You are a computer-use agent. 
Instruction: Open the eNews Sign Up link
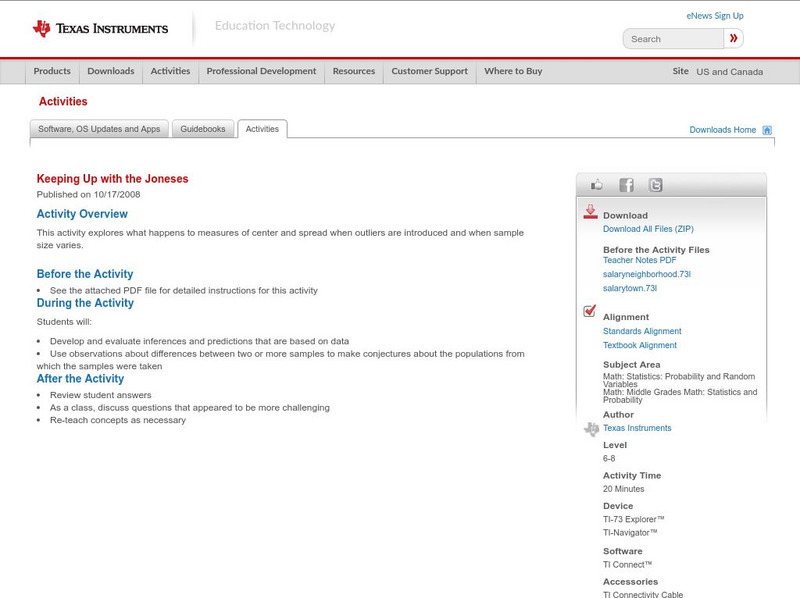tap(714, 16)
